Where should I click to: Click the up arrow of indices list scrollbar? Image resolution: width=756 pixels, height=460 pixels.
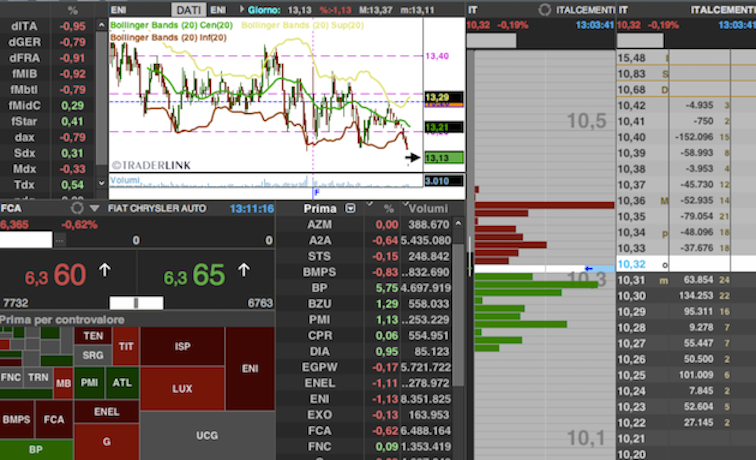pos(101,25)
